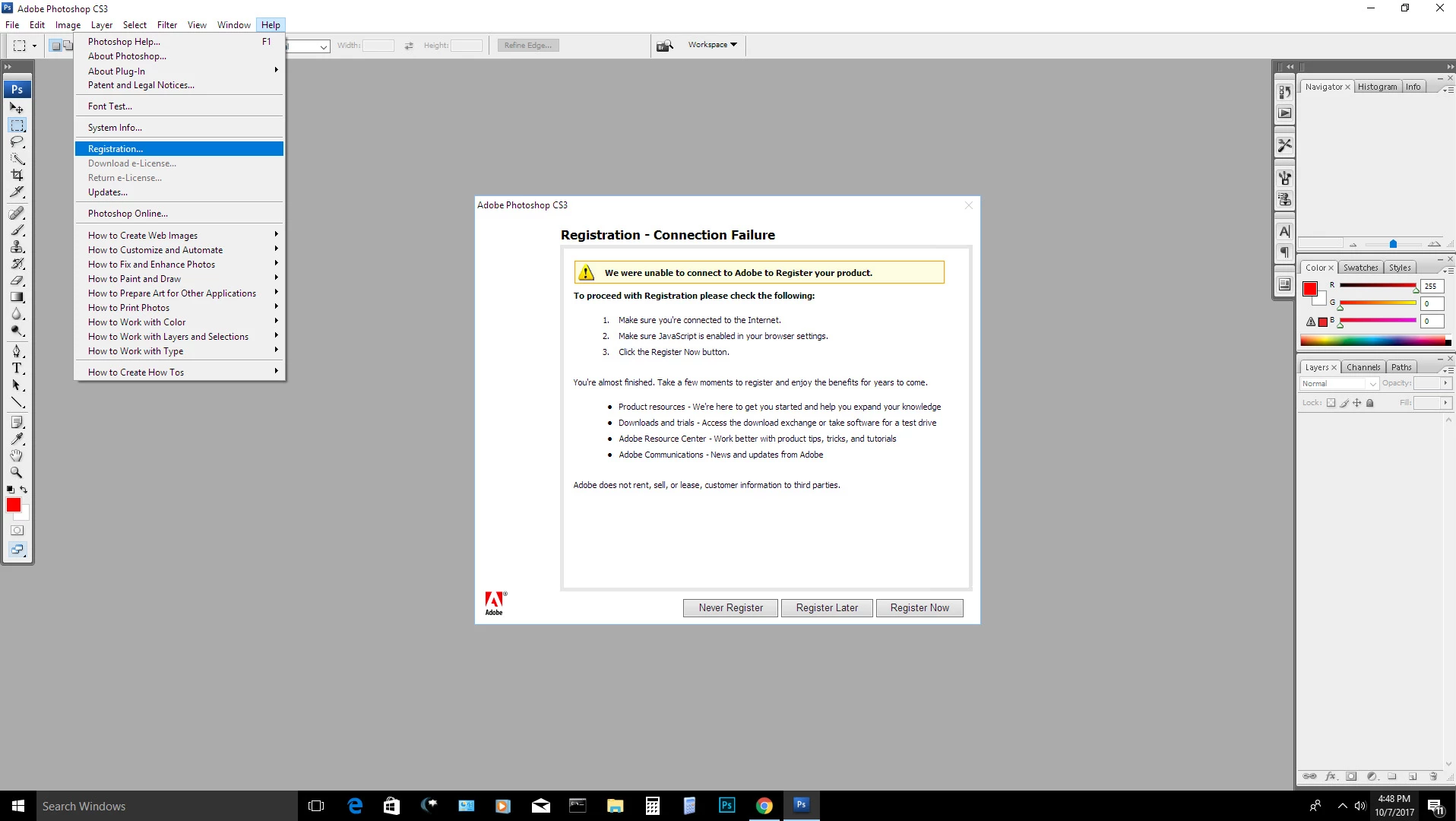Open the History panel dock icon
The height and width of the screenshot is (821, 1456).
coord(1284,92)
